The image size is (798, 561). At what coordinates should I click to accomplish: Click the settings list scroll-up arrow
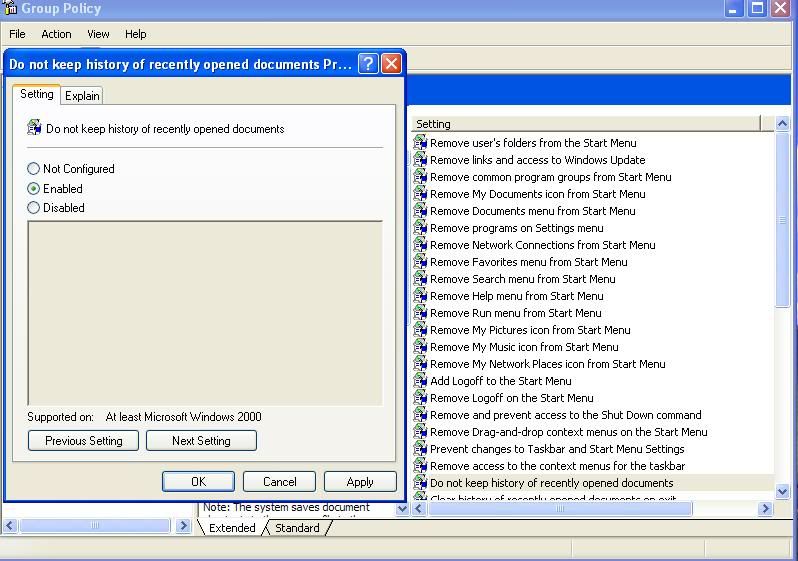[x=782, y=123]
